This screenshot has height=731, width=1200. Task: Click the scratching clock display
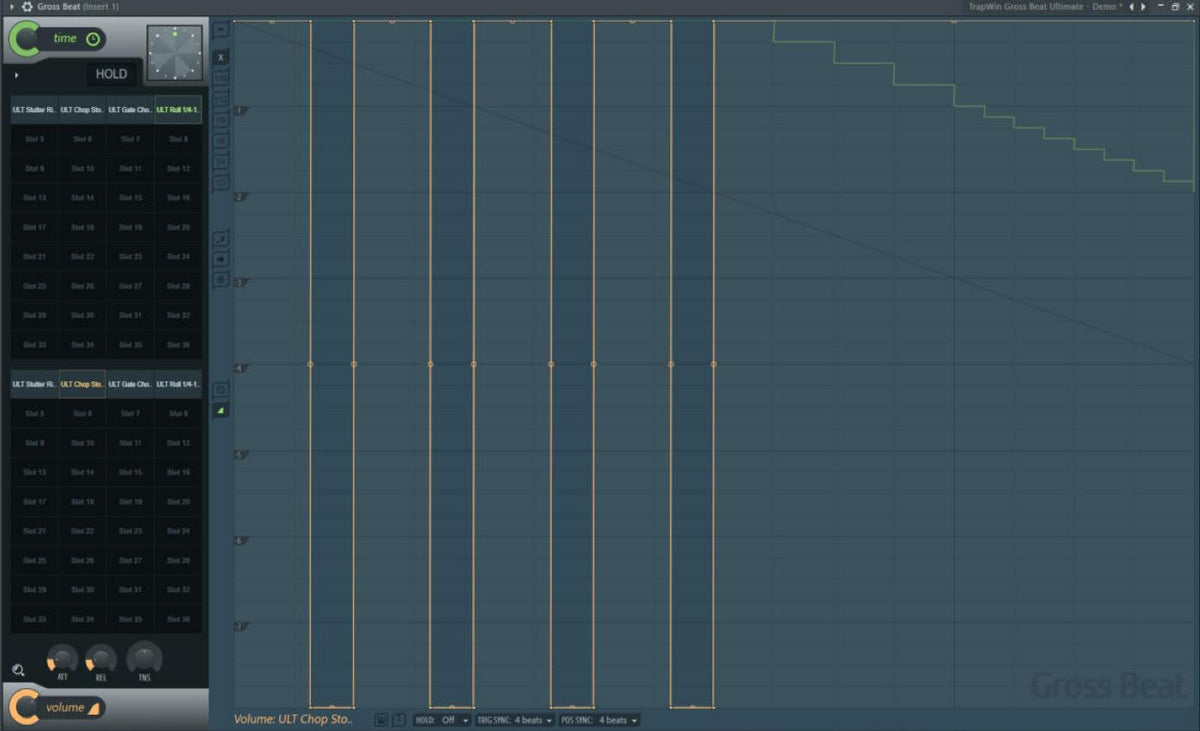pos(174,52)
